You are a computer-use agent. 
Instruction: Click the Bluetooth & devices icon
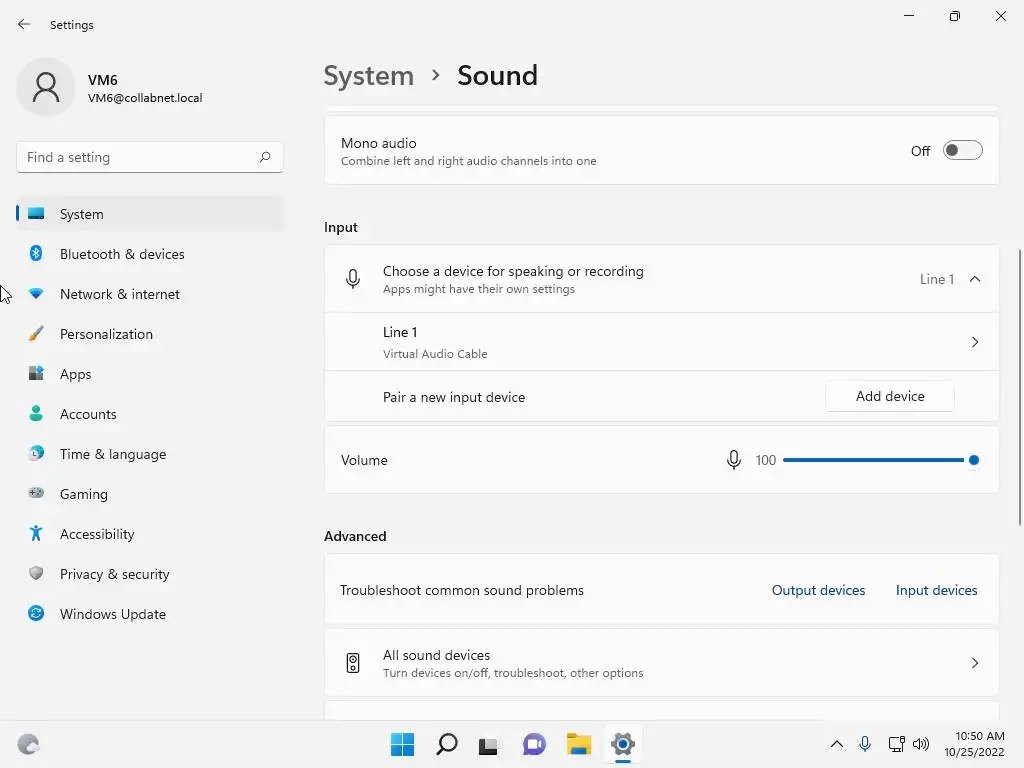(x=36, y=254)
